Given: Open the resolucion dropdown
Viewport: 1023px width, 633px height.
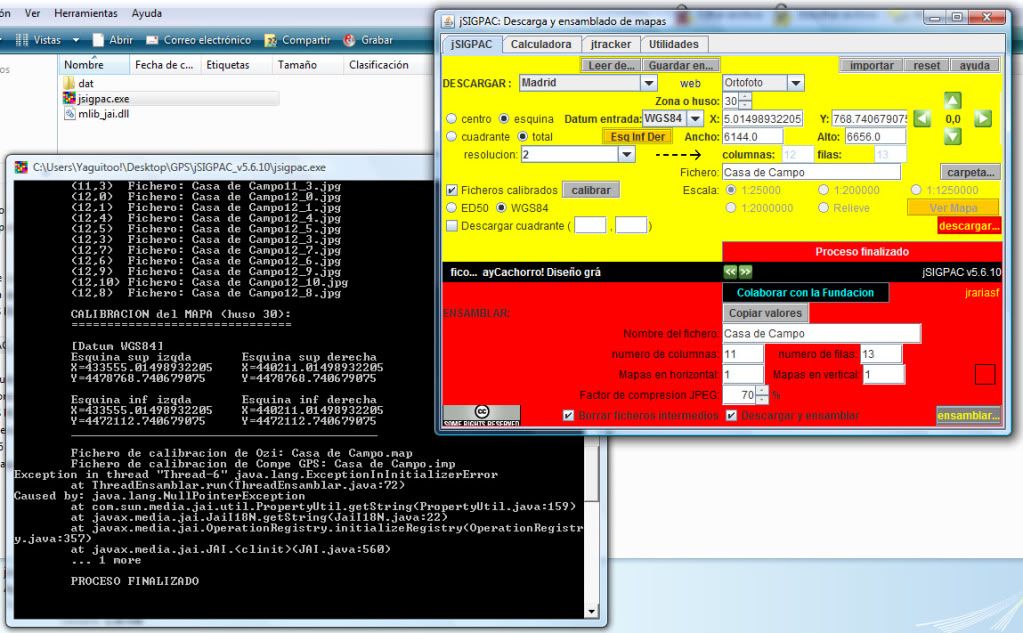Looking at the screenshot, I should point(626,155).
